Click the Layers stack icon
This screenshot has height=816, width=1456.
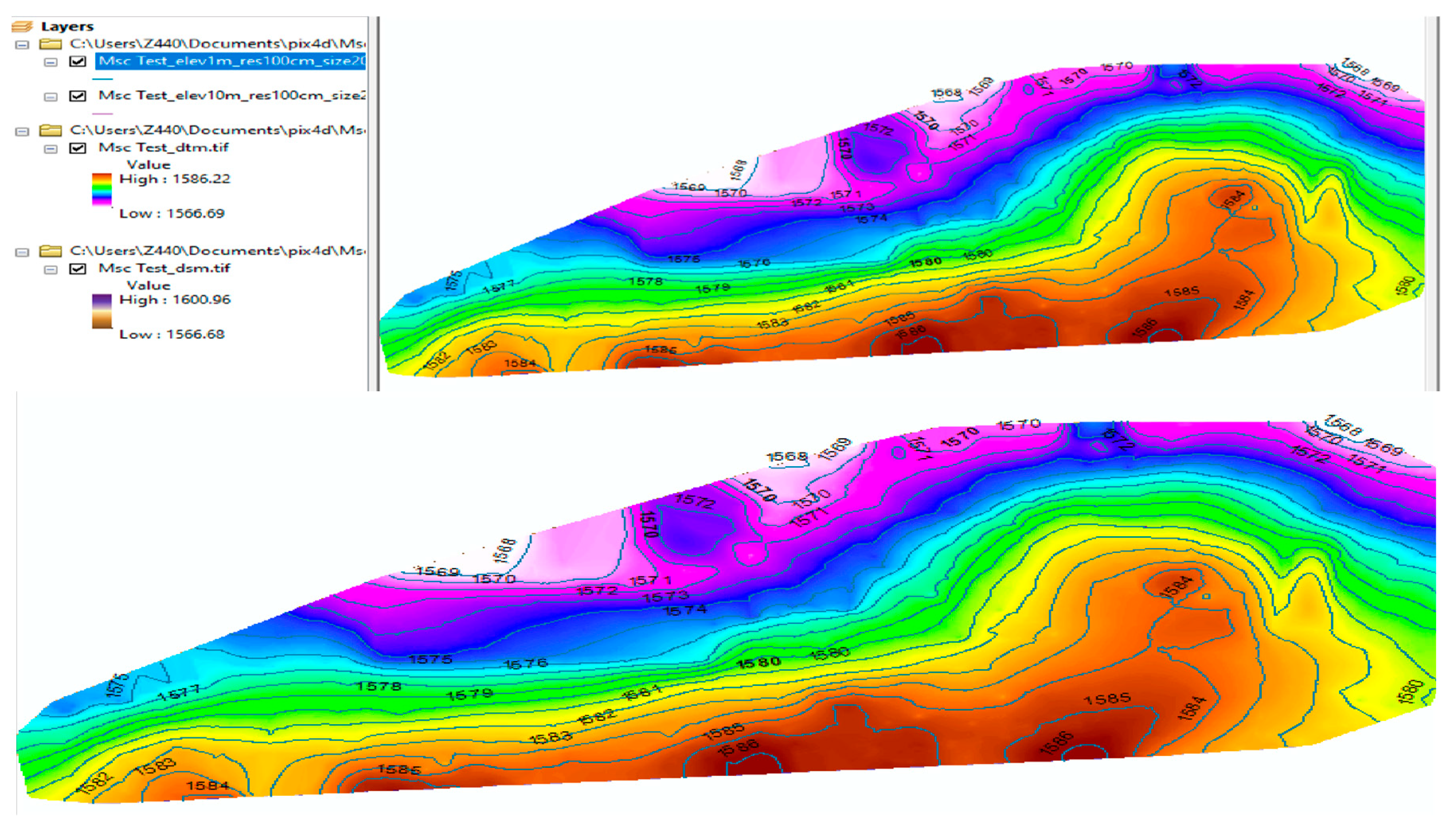coord(22,26)
